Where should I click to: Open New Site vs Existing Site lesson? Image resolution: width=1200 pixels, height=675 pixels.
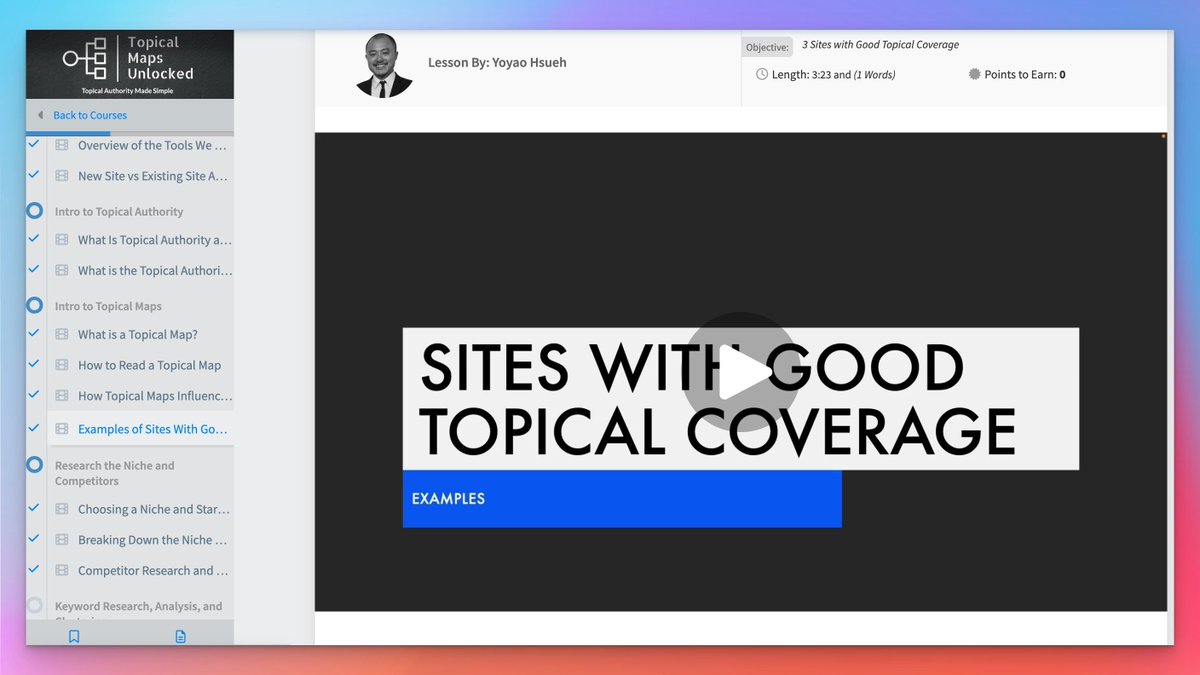(x=154, y=176)
